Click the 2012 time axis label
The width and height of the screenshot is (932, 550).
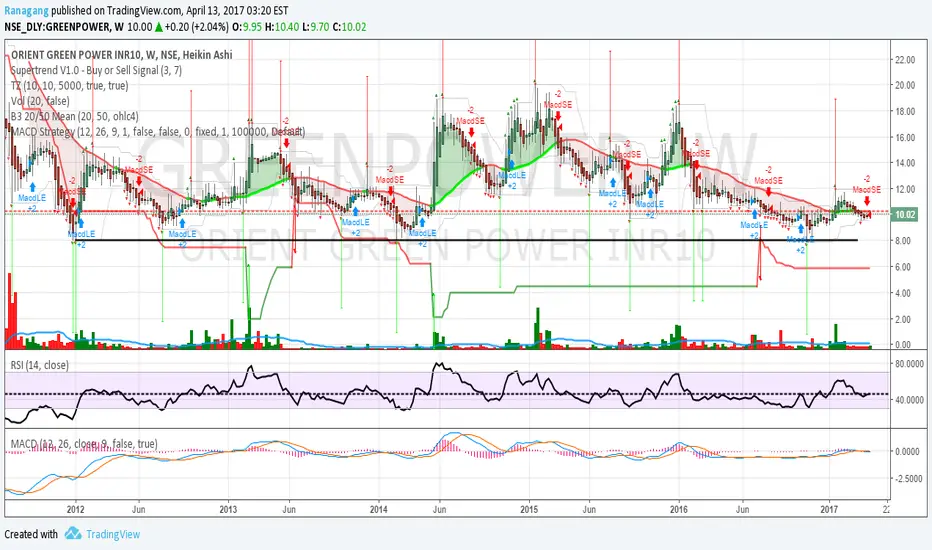coord(75,510)
